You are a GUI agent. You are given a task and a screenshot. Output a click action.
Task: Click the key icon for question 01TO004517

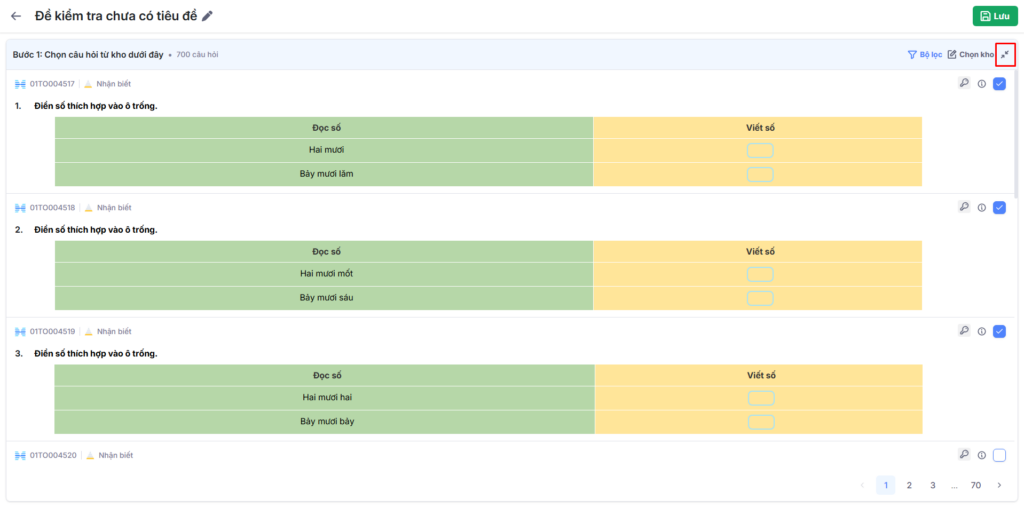964,84
